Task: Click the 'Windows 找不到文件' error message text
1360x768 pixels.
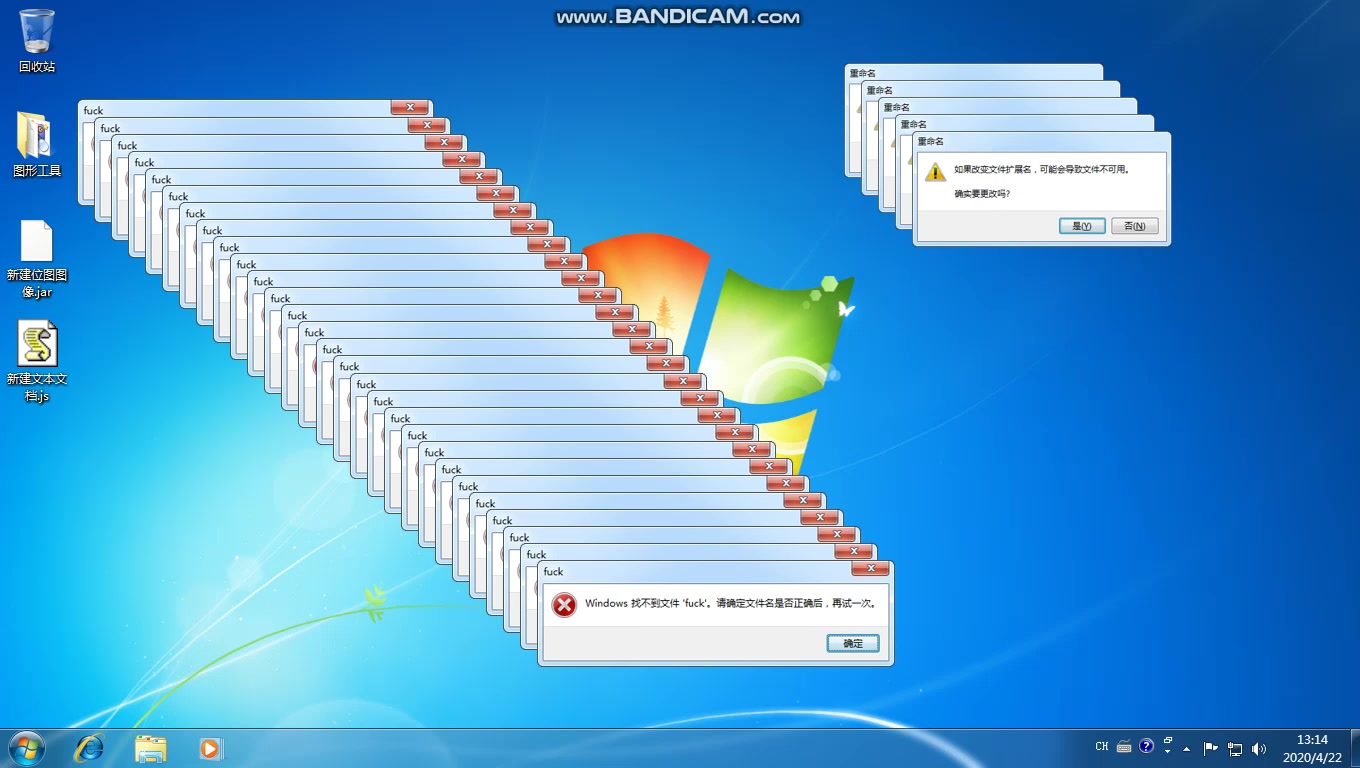Action: [x=732, y=603]
